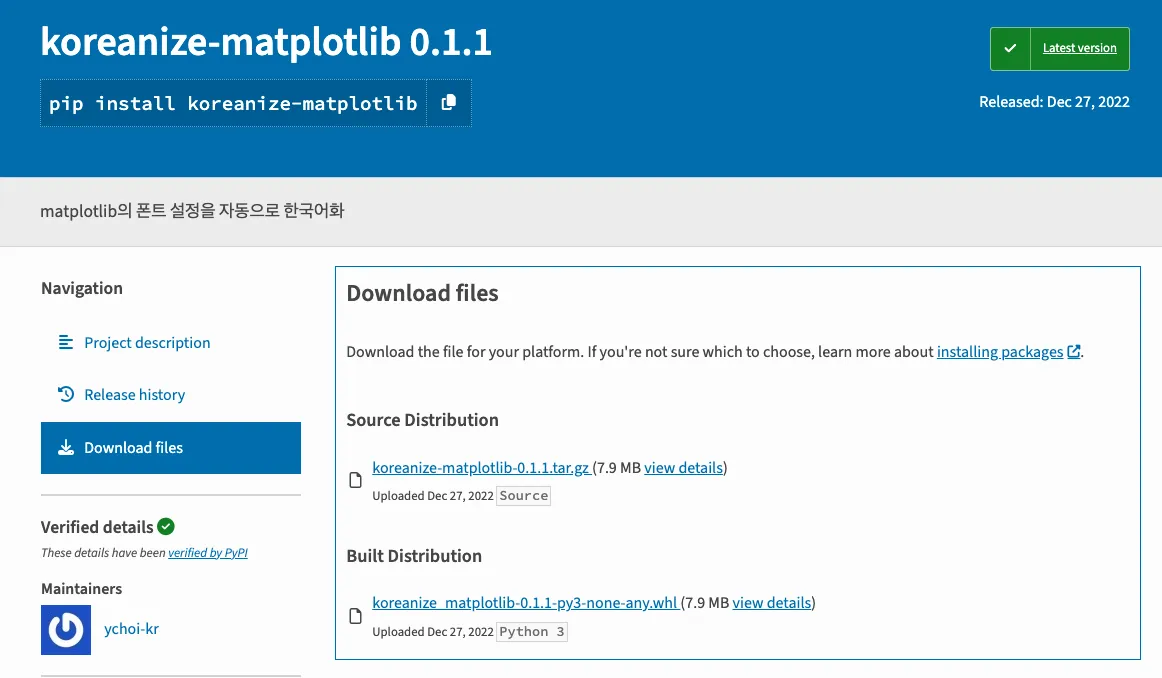This screenshot has width=1162, height=678.
Task: Download koreanize_matplotlib-0.1.1-py3-none-any.whl
Action: 525,603
